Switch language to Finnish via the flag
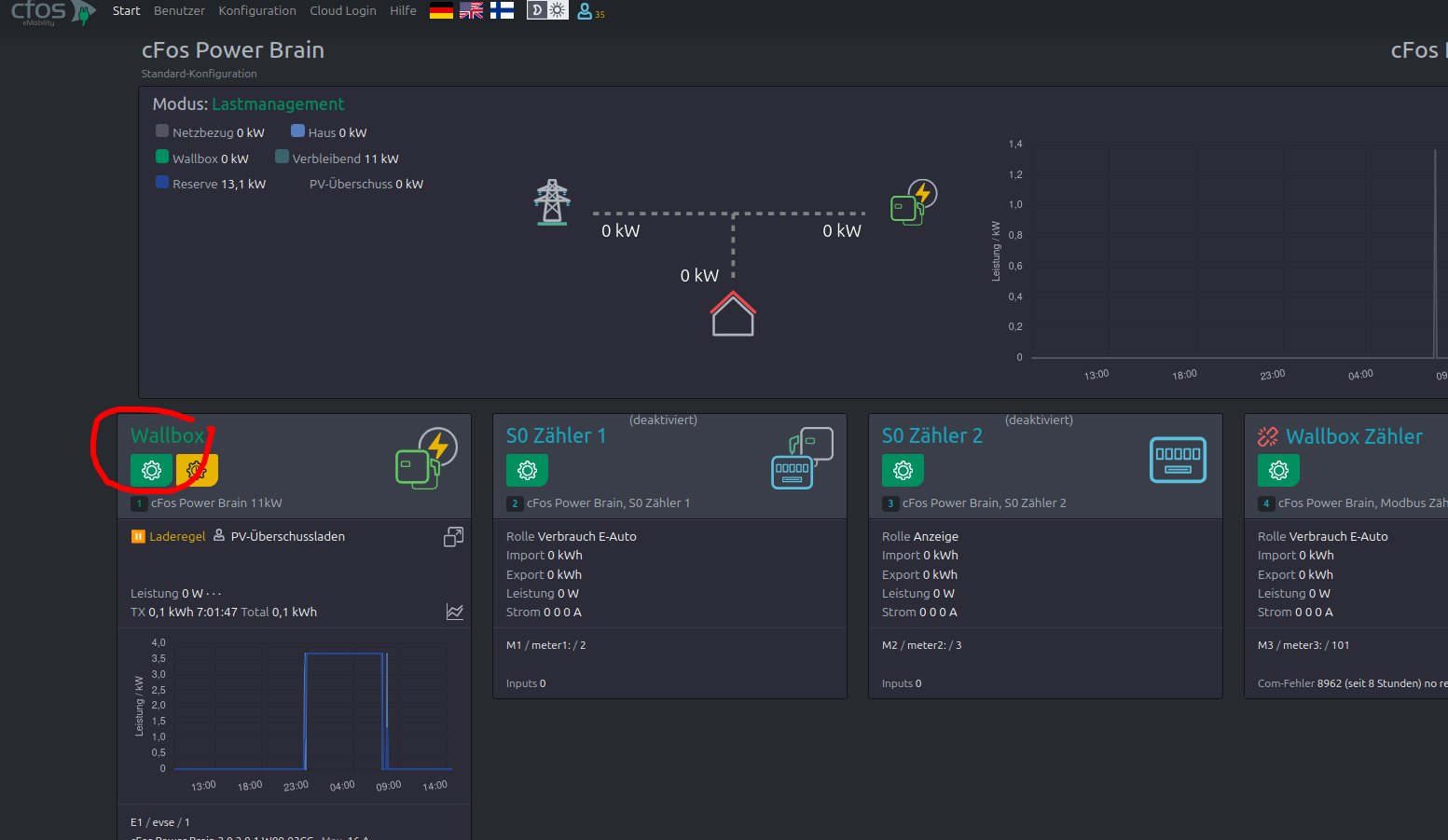 [503, 11]
